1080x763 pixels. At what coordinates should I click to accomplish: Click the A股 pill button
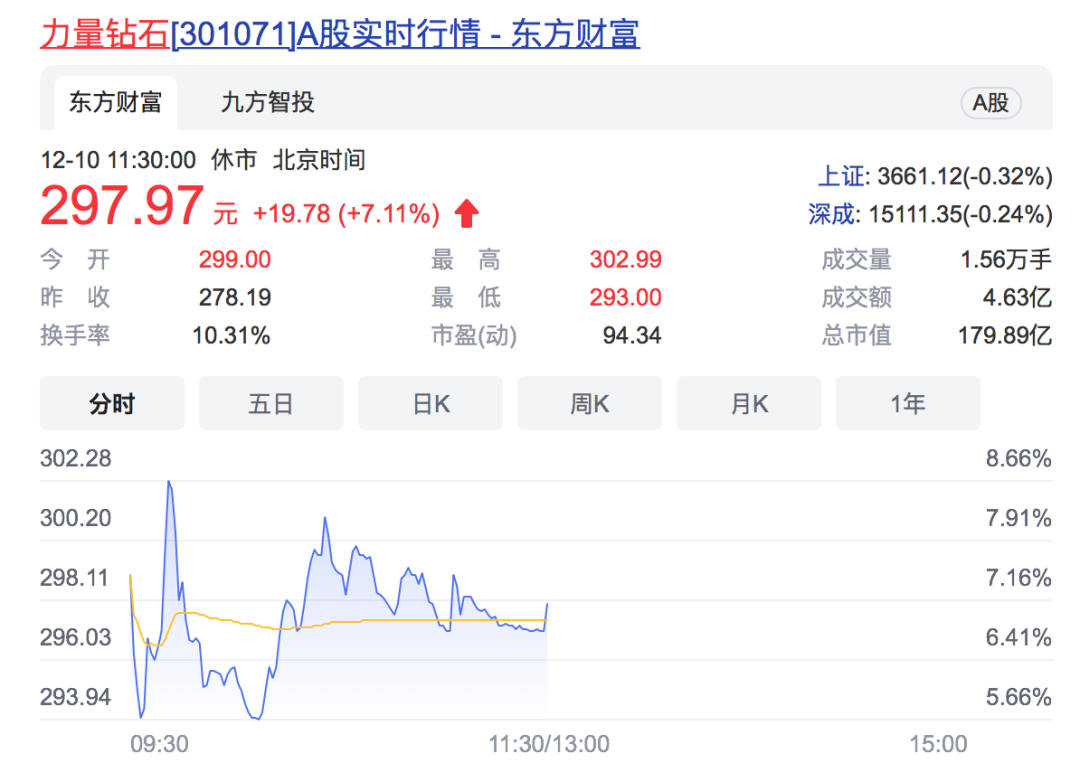point(990,103)
